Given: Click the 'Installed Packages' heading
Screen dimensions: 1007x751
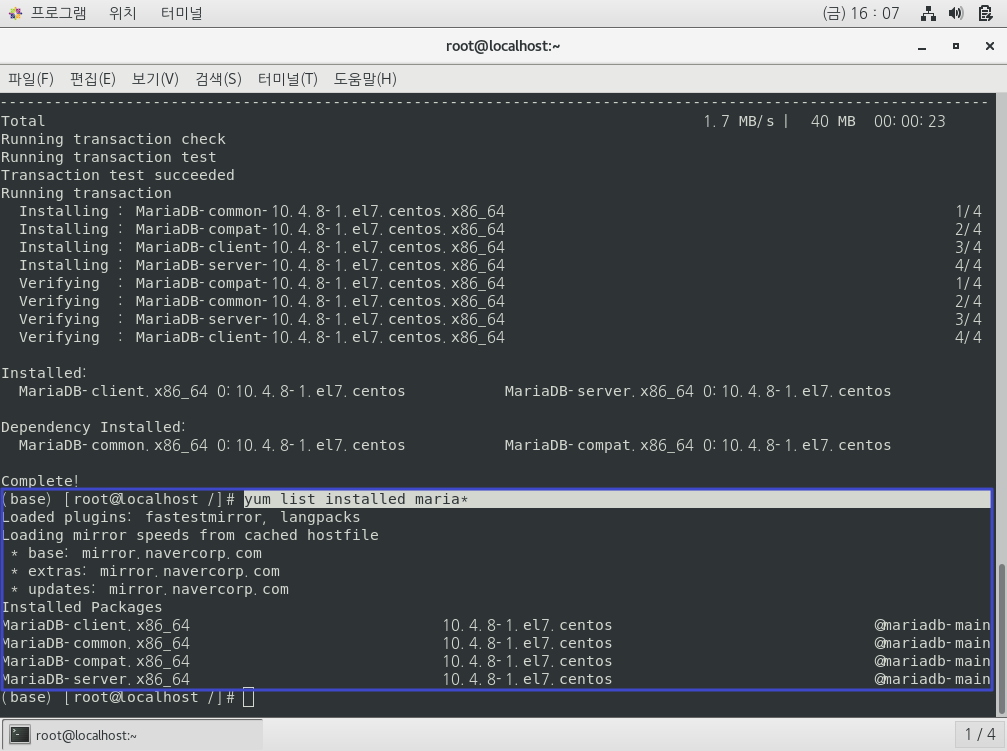Looking at the screenshot, I should point(82,607).
